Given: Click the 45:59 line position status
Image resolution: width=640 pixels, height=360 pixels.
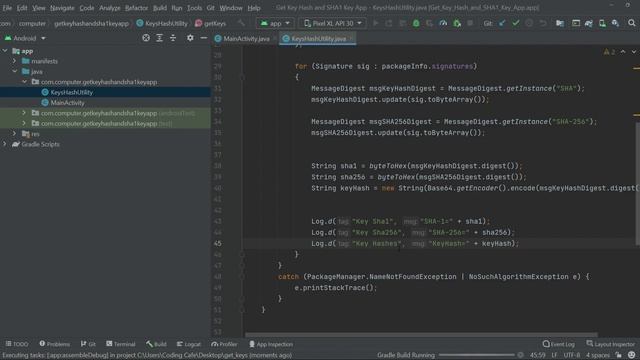Looking at the screenshot, I should pyautogui.click(x=538, y=355).
